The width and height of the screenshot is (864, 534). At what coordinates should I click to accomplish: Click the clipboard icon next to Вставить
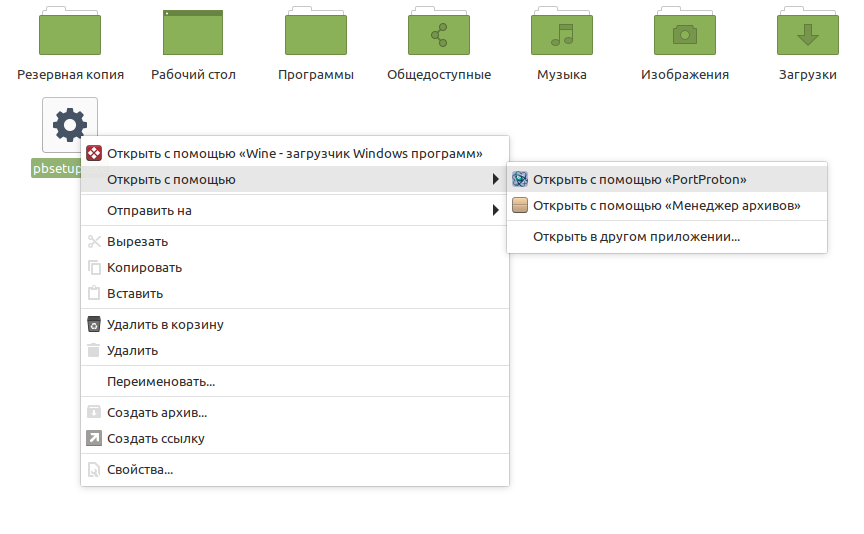94,293
